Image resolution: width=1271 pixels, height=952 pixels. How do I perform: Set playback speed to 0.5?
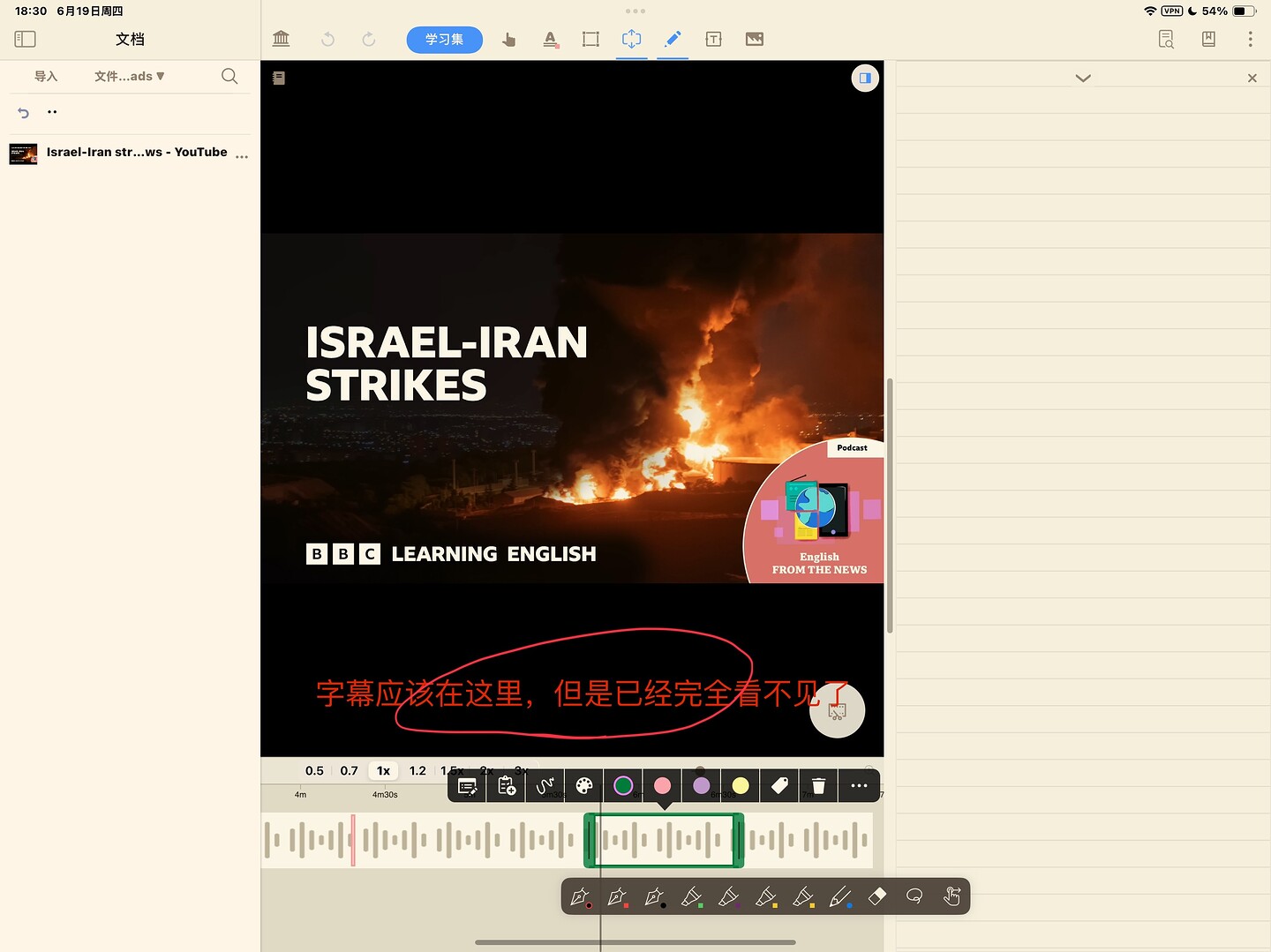click(314, 770)
